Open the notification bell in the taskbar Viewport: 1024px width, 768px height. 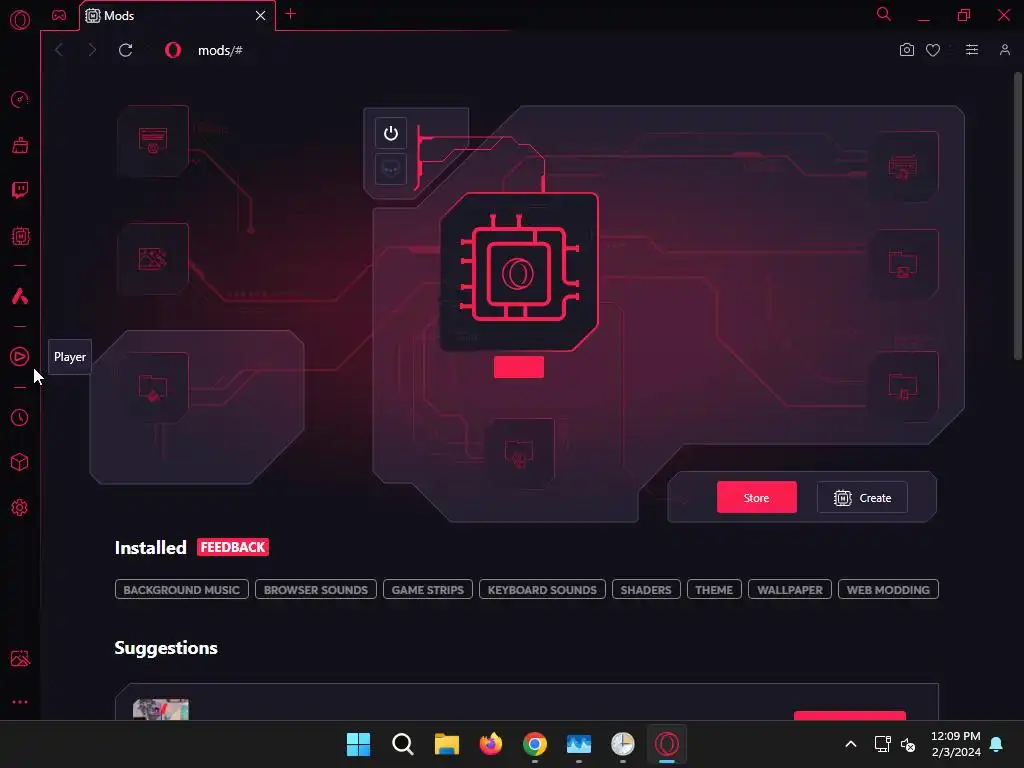point(996,744)
